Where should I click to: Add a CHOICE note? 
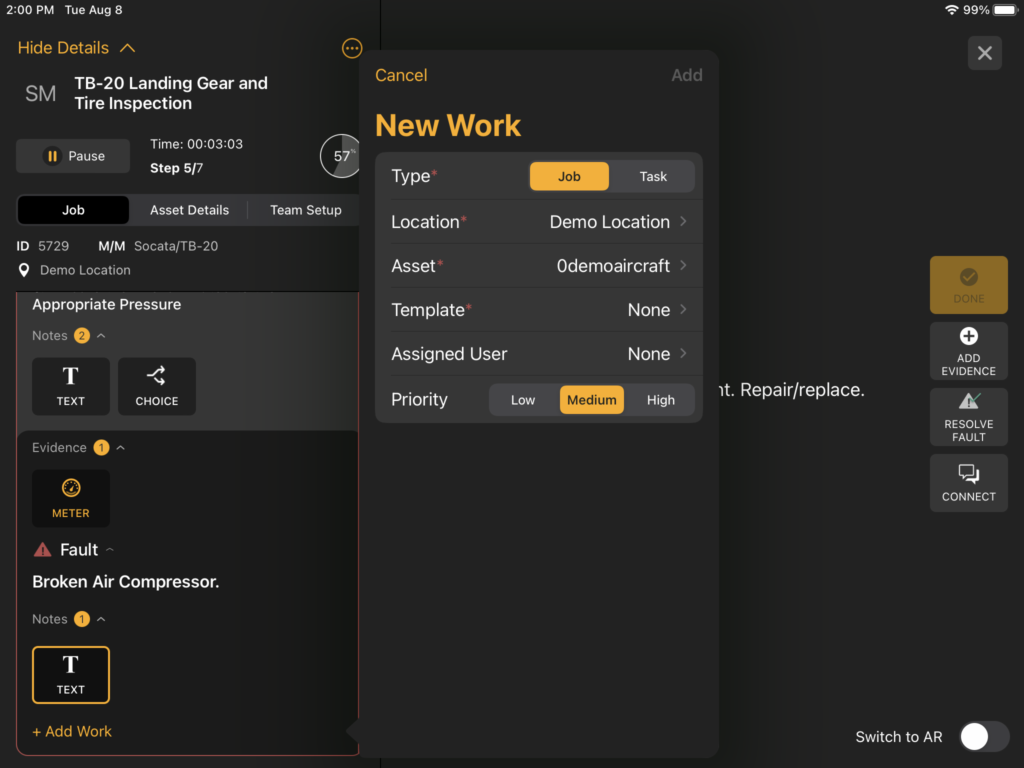(x=157, y=386)
